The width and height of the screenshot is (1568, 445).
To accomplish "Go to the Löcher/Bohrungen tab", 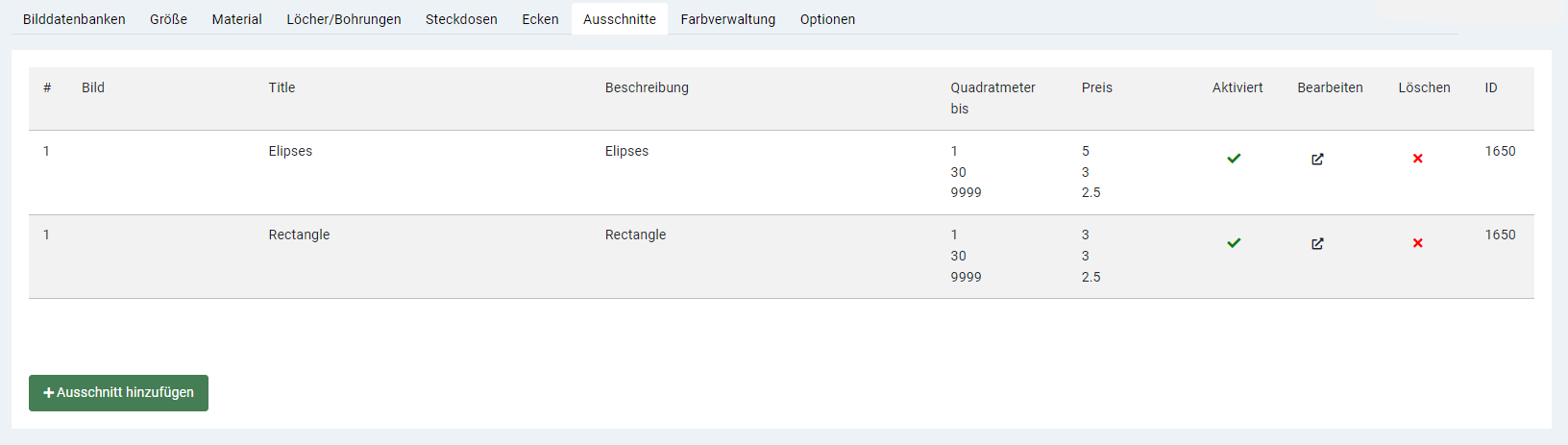I will pyautogui.click(x=344, y=19).
